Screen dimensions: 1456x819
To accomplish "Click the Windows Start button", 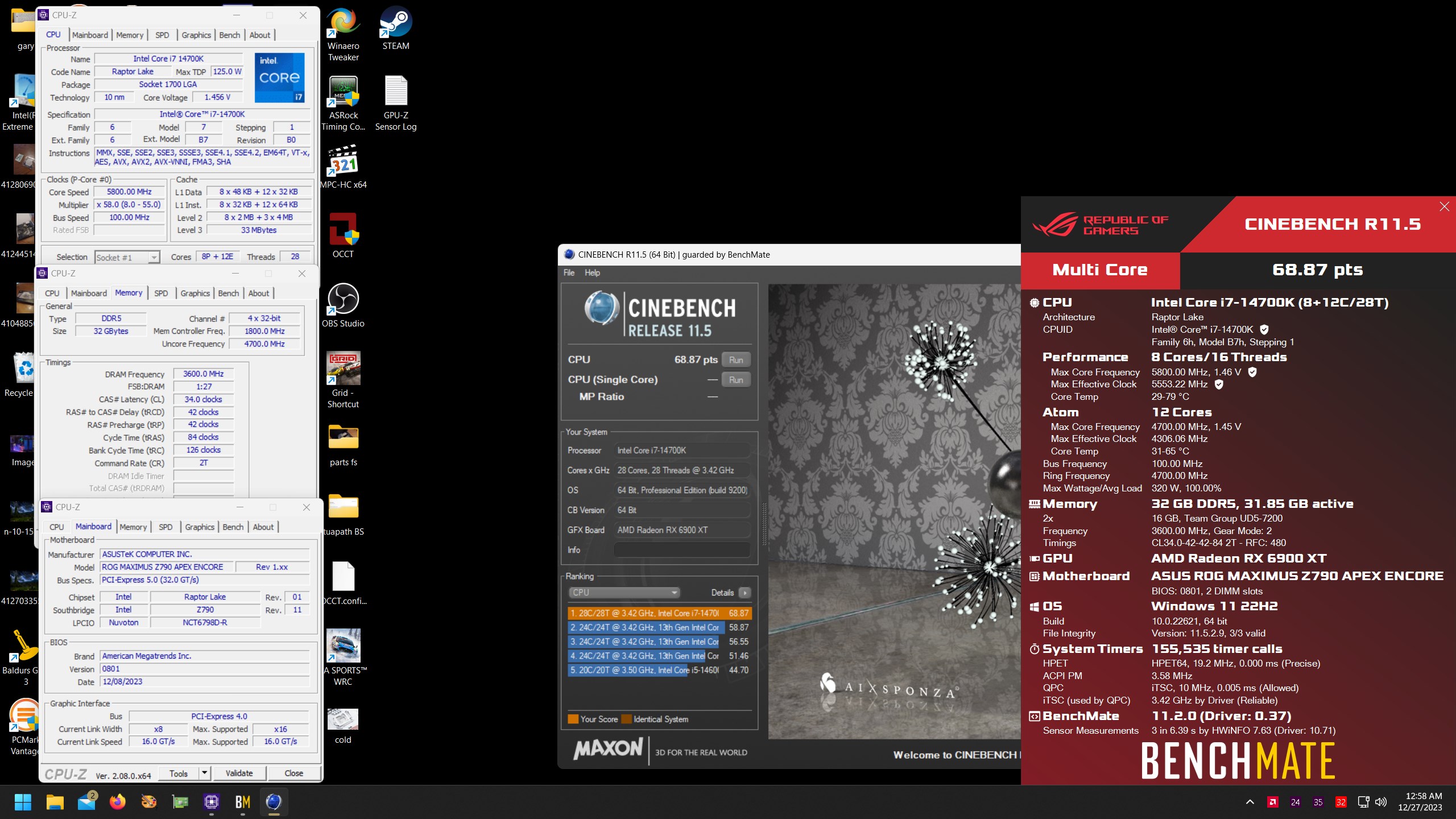I will [x=23, y=802].
